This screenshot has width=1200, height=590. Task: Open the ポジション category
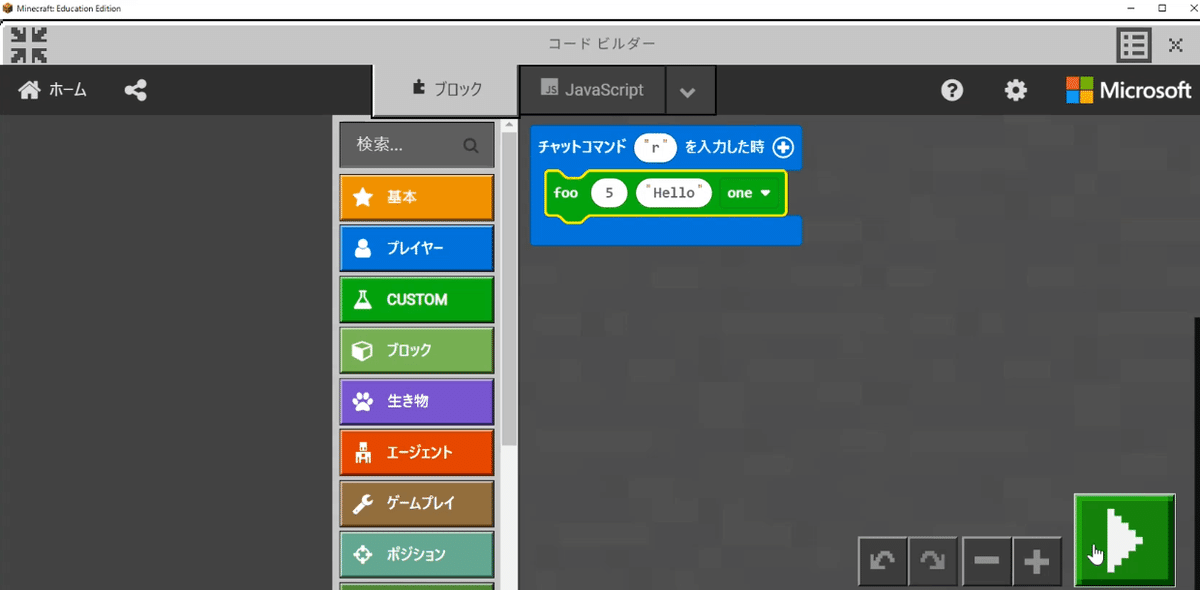point(417,554)
